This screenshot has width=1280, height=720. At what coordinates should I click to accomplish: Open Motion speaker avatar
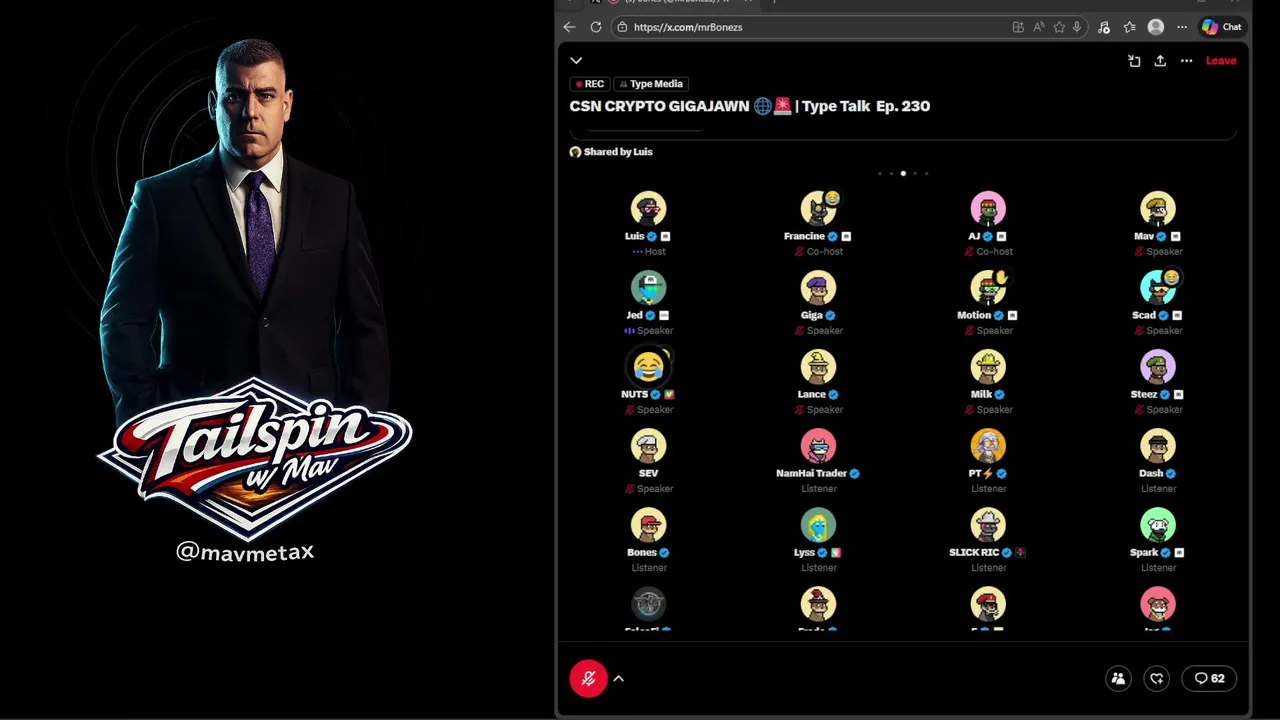(x=988, y=287)
